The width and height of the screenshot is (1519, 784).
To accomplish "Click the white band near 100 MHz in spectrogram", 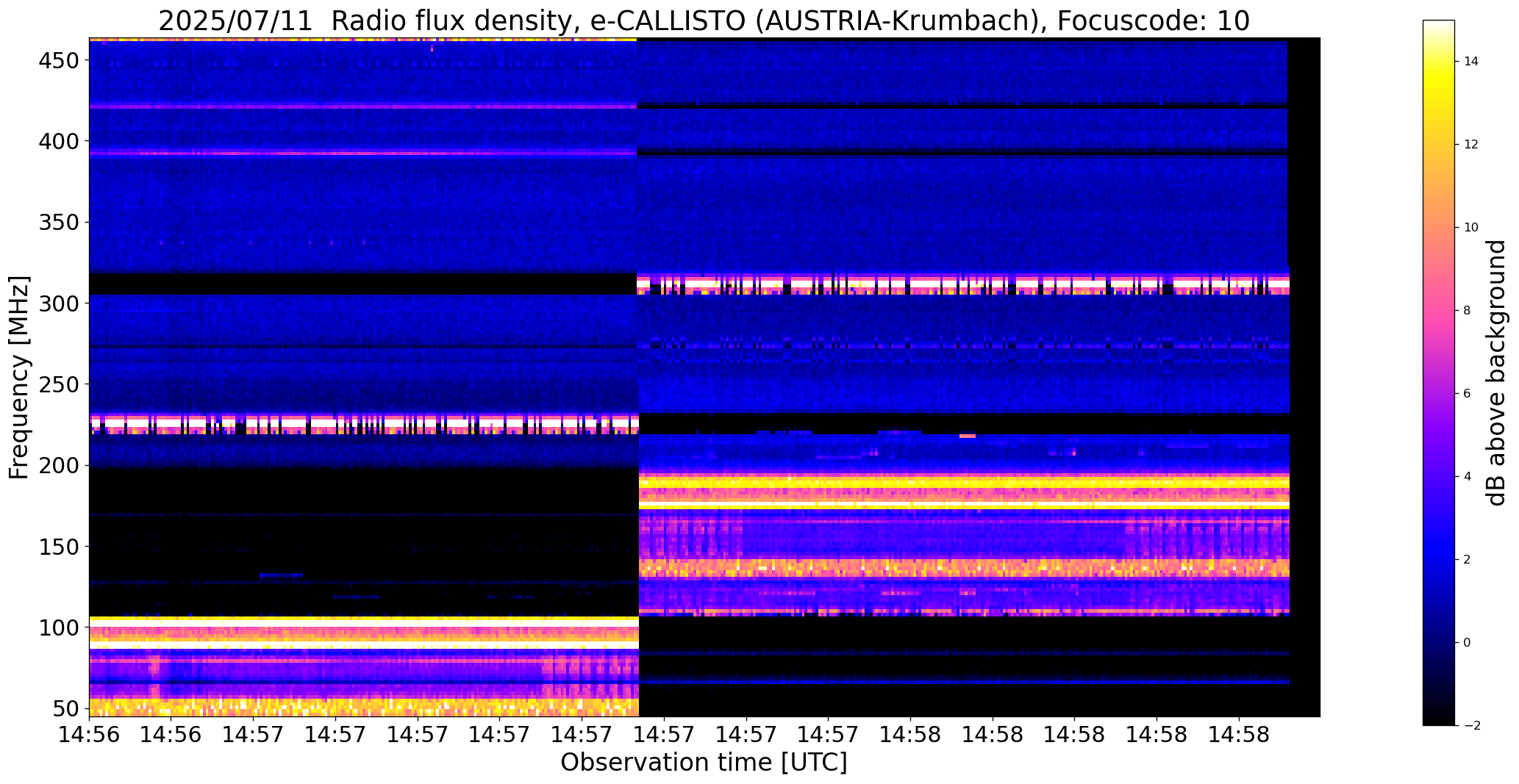I will click(364, 622).
